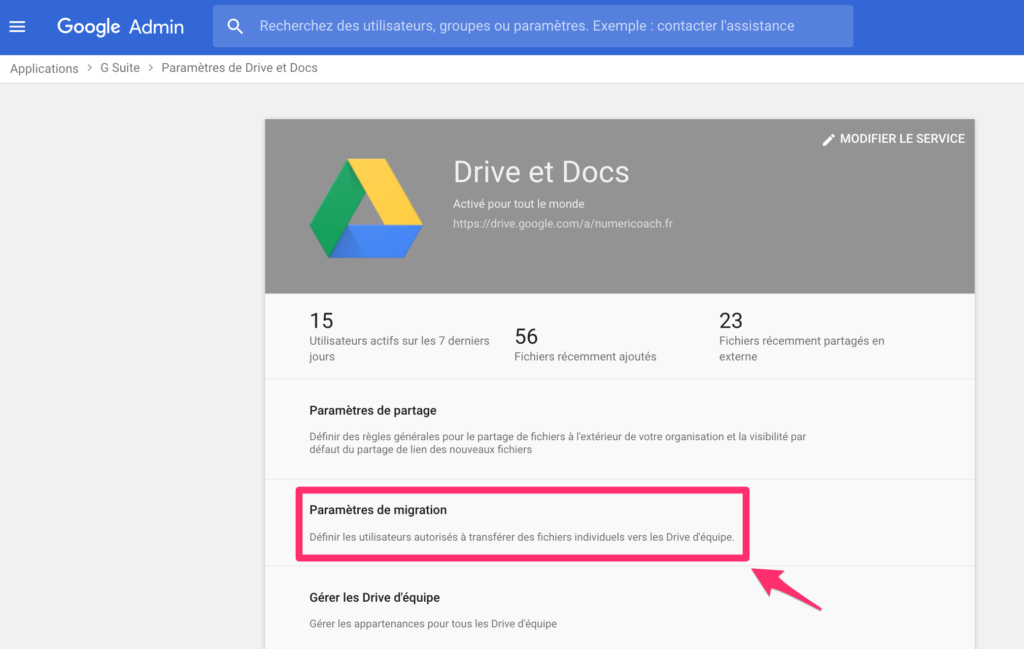
Task: Go to G Suite breadcrumb
Action: click(120, 68)
